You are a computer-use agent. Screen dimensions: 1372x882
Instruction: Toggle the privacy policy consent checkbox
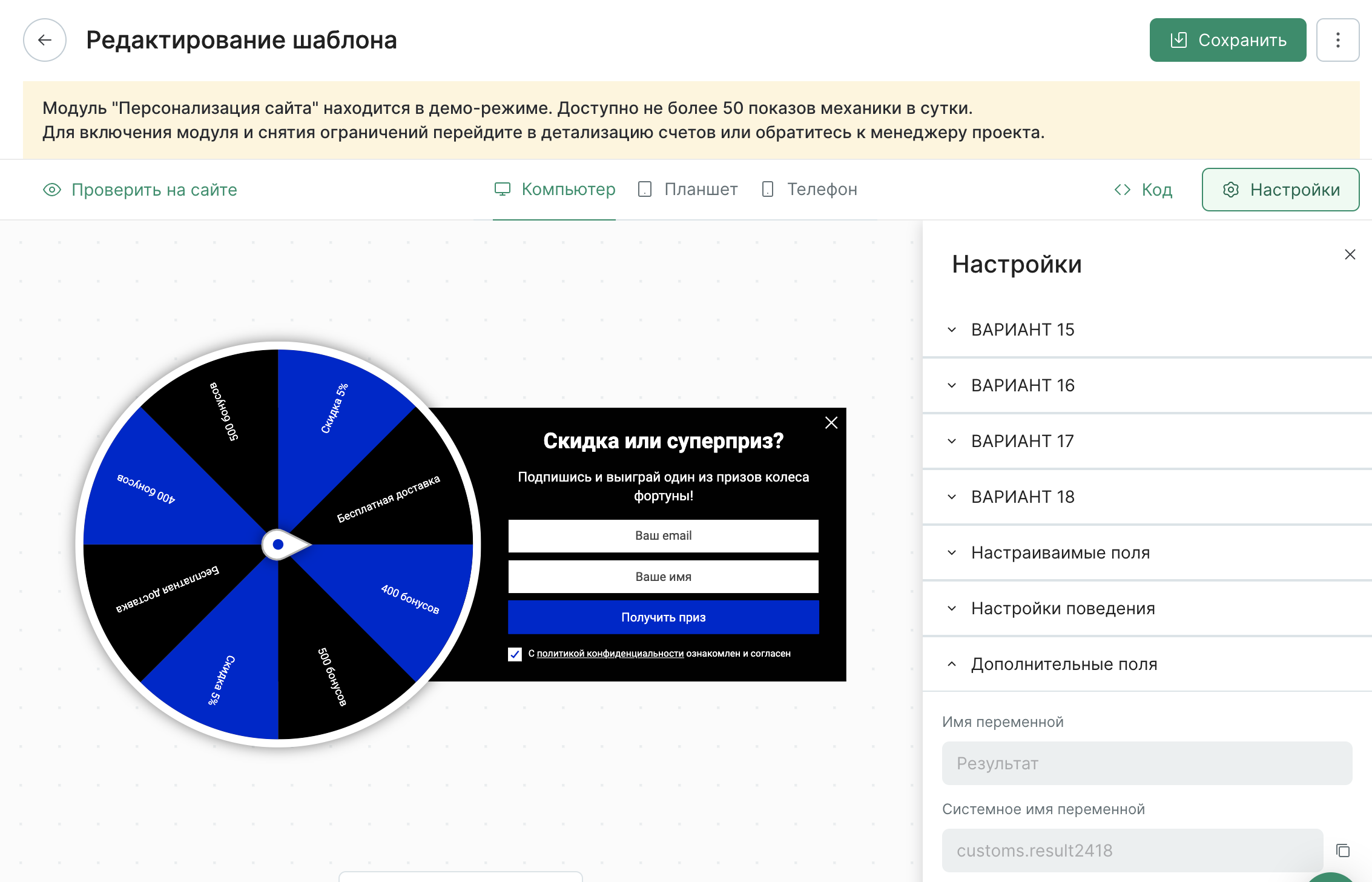point(515,654)
